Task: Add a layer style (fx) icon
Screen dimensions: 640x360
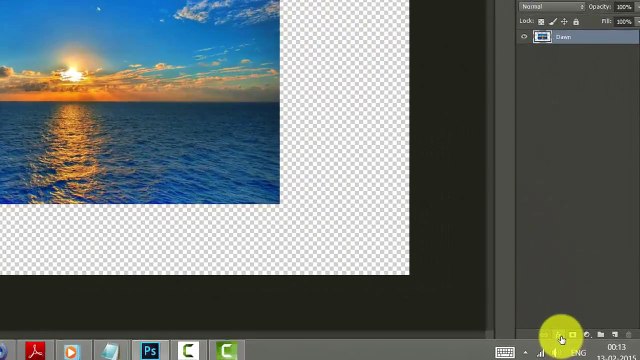Action: (x=559, y=335)
